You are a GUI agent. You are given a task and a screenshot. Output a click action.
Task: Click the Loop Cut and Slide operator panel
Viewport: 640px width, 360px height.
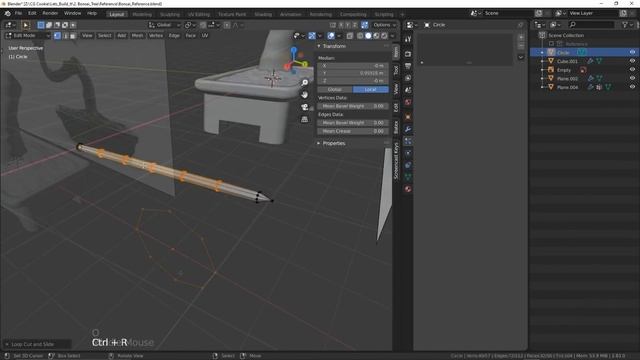37,344
